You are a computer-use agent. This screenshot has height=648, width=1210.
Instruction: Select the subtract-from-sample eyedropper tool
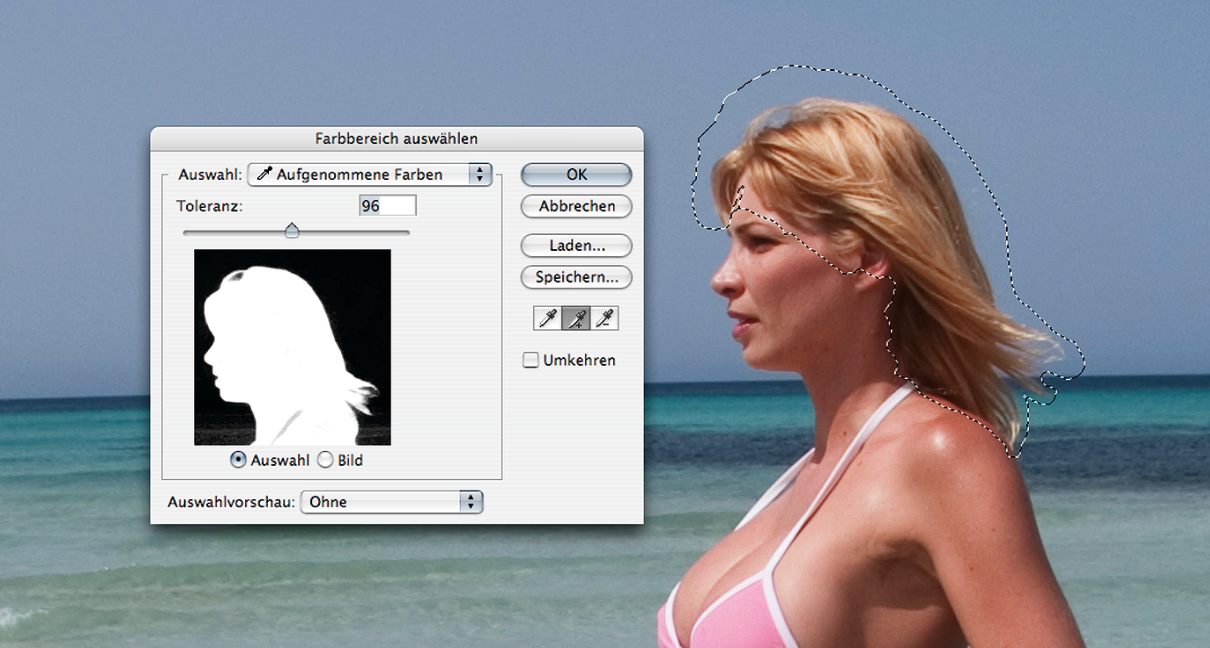[604, 318]
